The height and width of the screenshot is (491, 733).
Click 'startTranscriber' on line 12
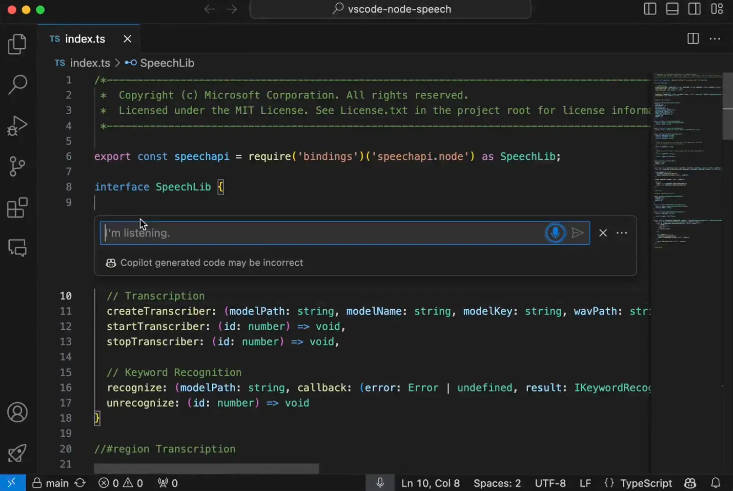156,326
